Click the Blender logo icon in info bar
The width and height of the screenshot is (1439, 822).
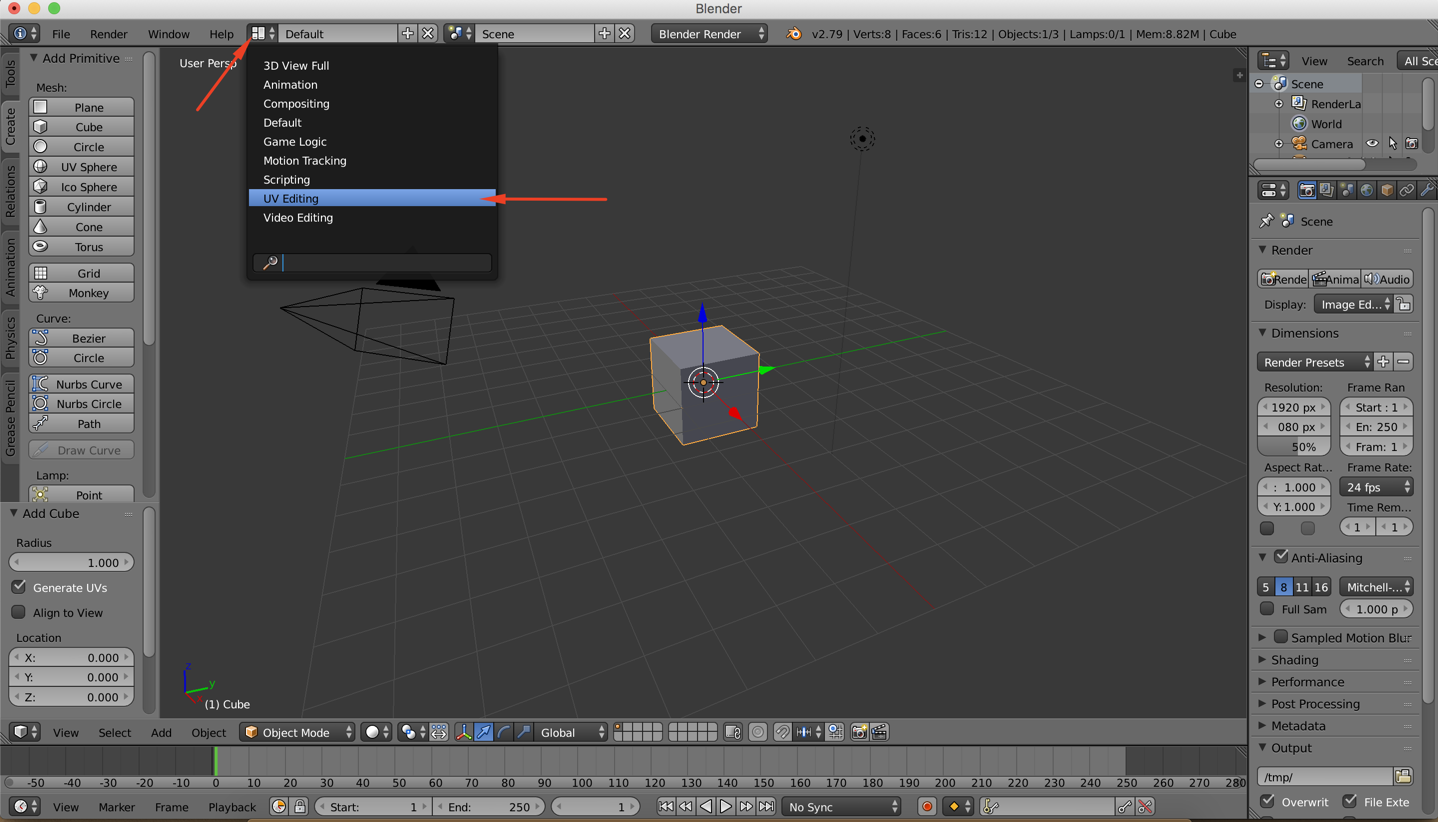coord(794,33)
